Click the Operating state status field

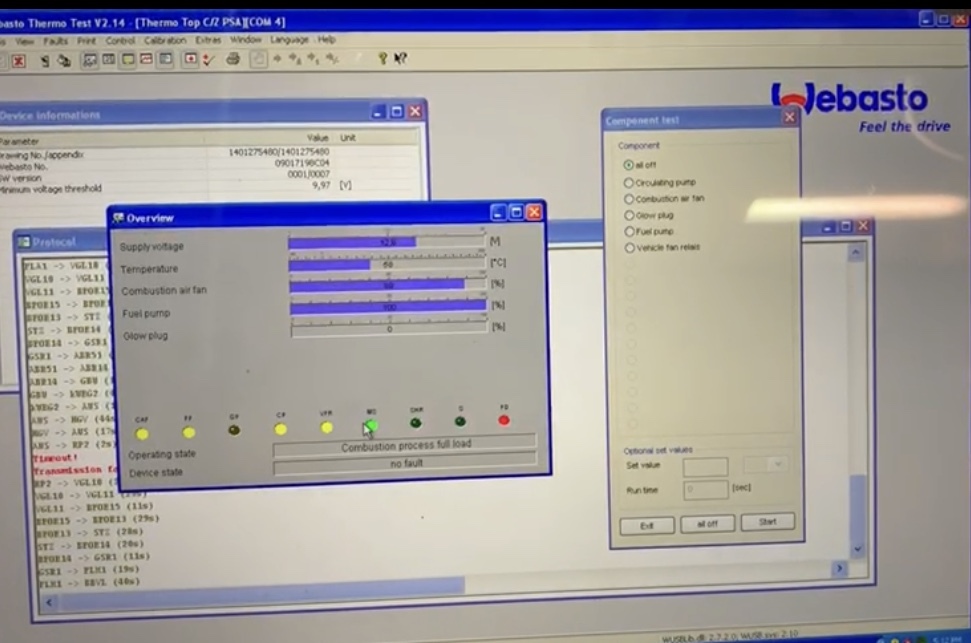point(404,445)
